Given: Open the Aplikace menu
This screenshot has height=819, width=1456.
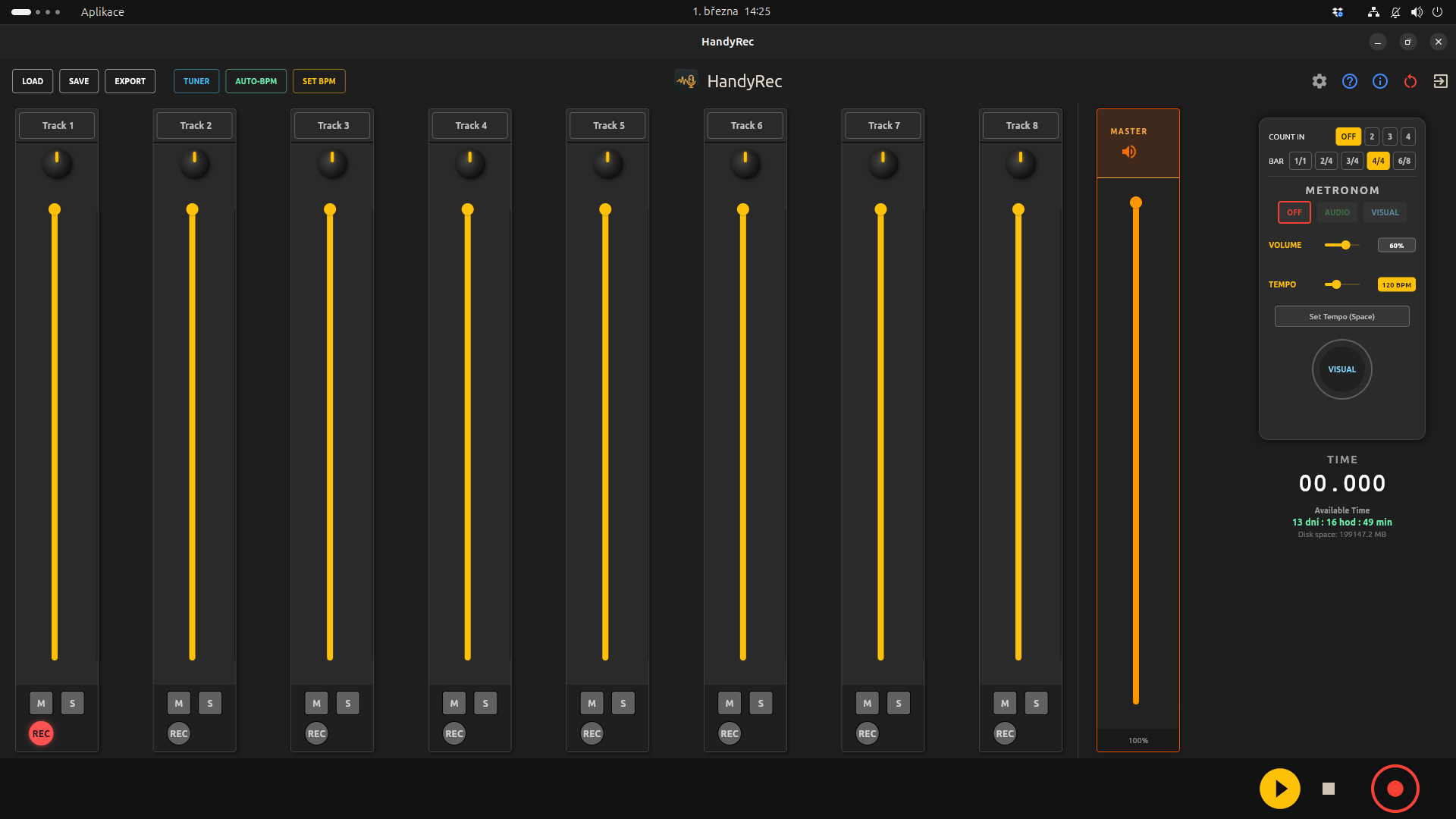Looking at the screenshot, I should (x=102, y=11).
